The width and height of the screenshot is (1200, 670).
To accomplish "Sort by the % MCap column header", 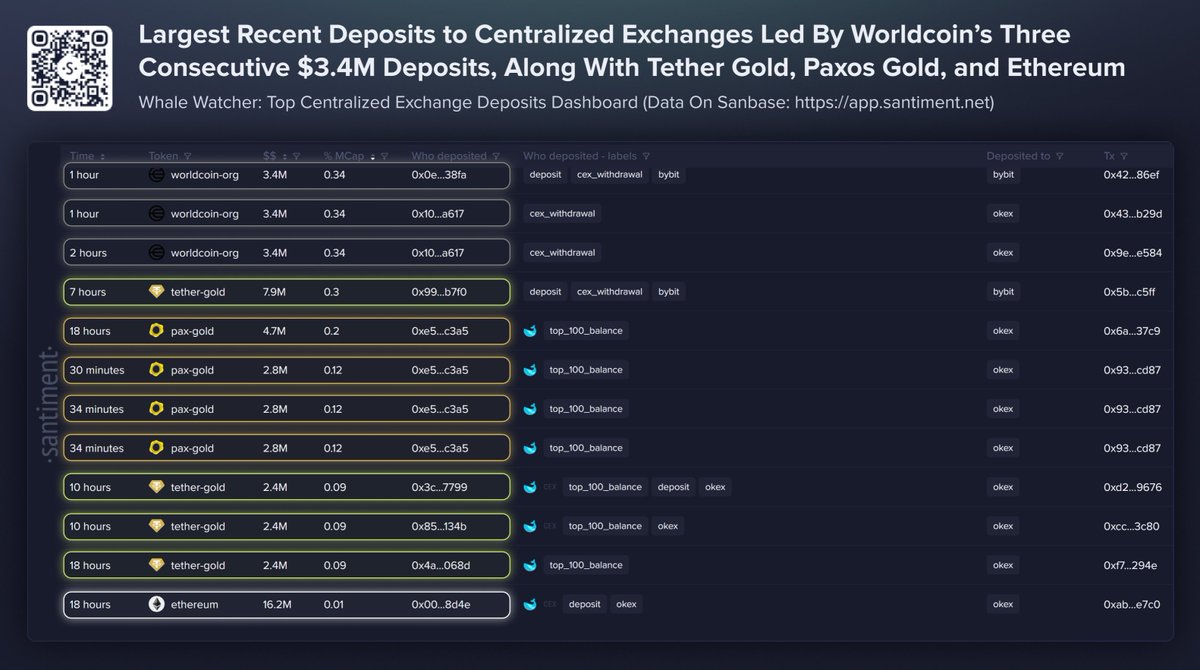I will [x=345, y=157].
